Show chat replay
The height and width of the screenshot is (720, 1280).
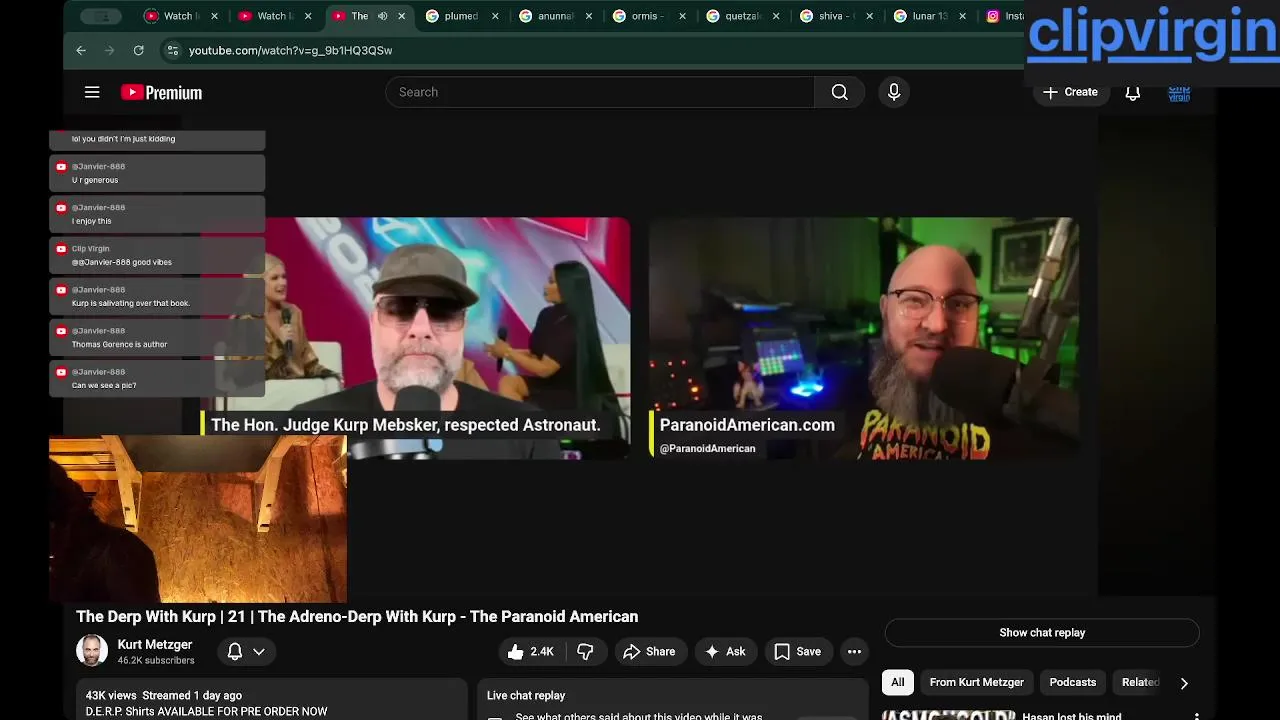point(1042,633)
